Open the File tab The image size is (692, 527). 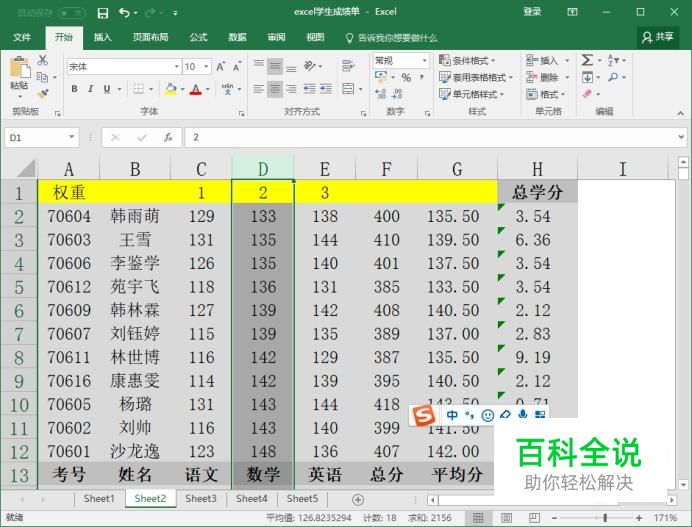click(x=22, y=38)
